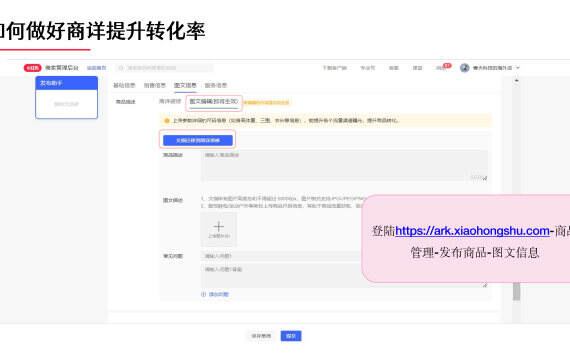Click the orange warning icon in notice bar

(x=167, y=121)
